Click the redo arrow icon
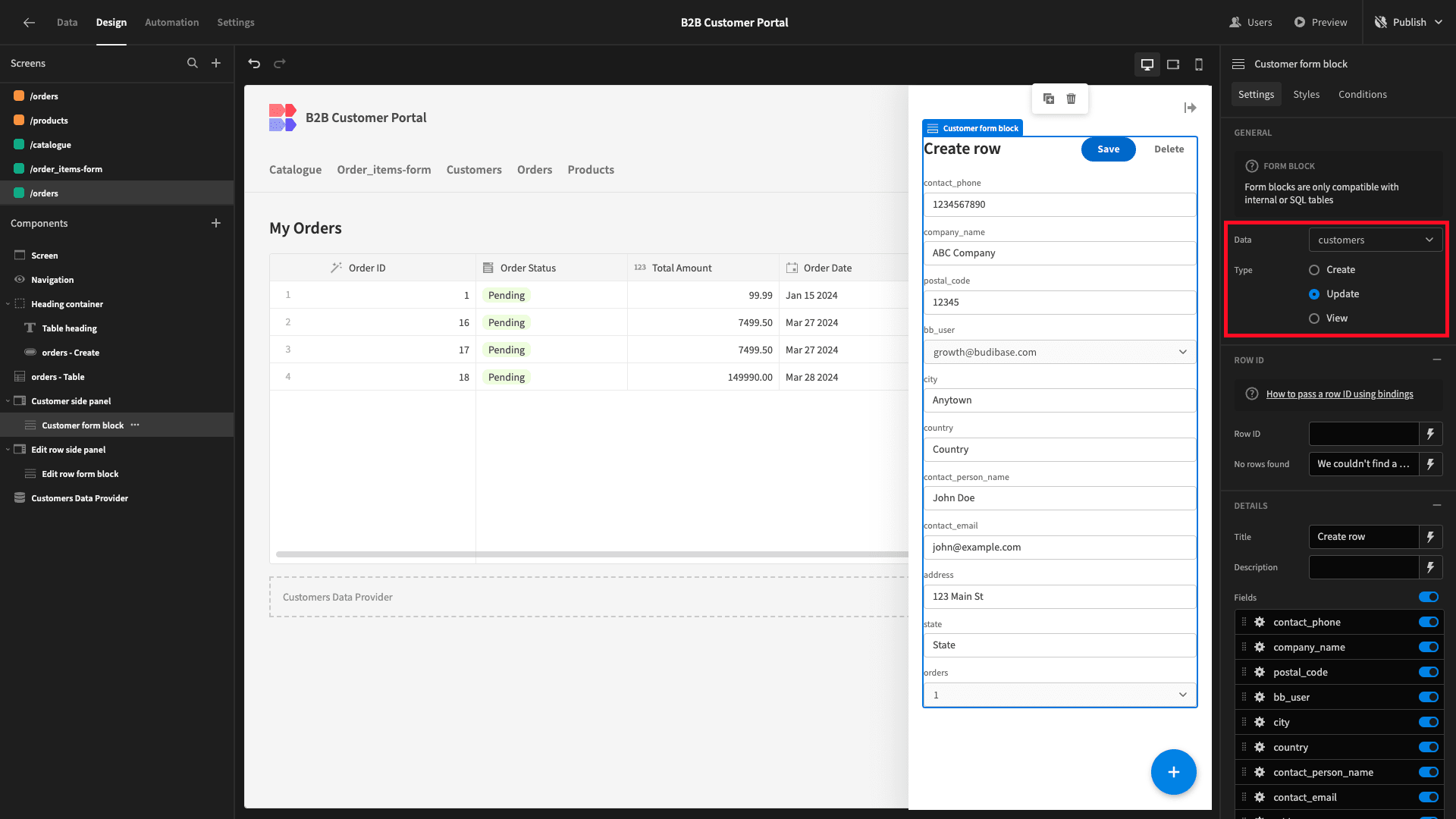The image size is (1456, 819). (280, 64)
